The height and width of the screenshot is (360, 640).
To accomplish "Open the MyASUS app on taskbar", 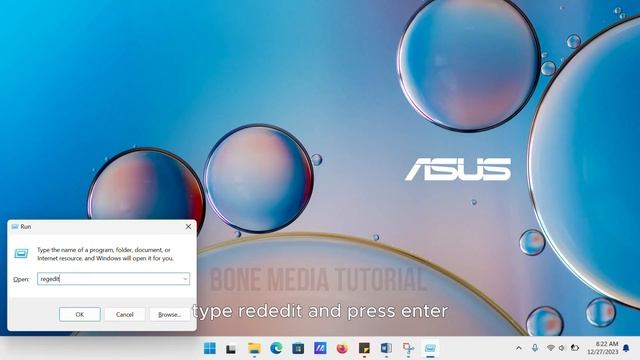I will point(320,348).
